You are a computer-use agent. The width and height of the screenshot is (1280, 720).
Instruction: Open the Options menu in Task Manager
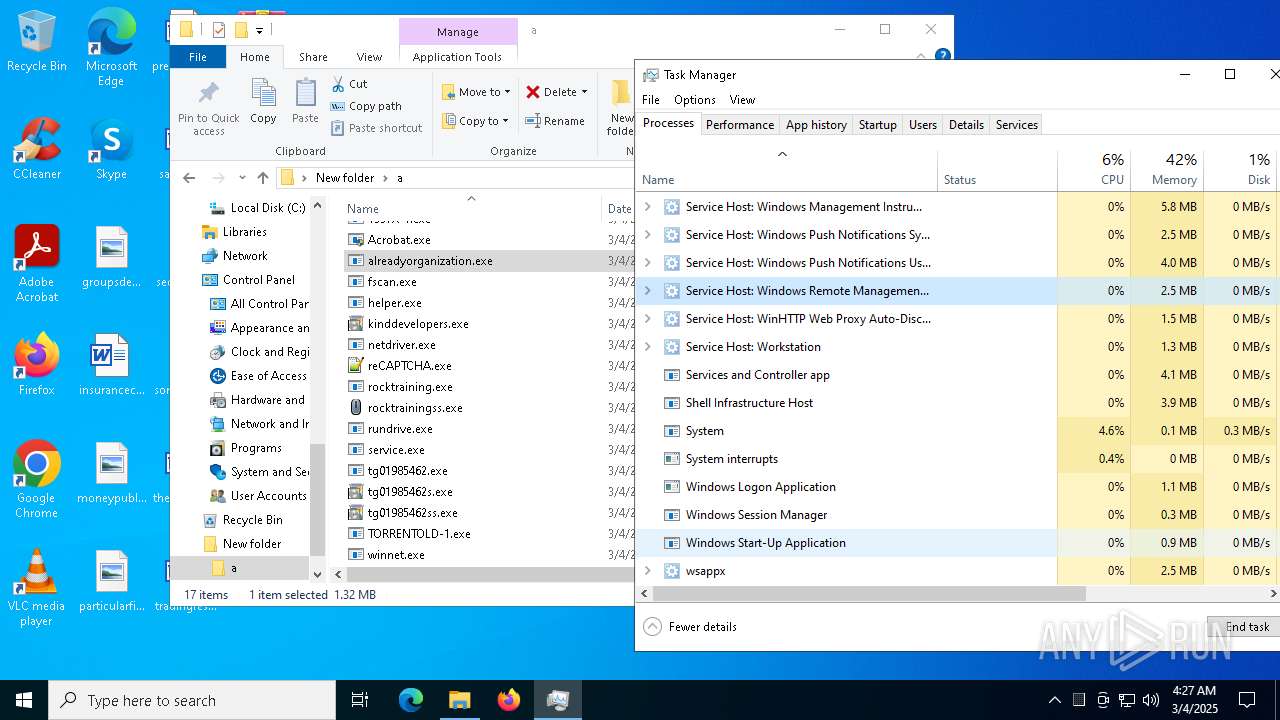(694, 100)
